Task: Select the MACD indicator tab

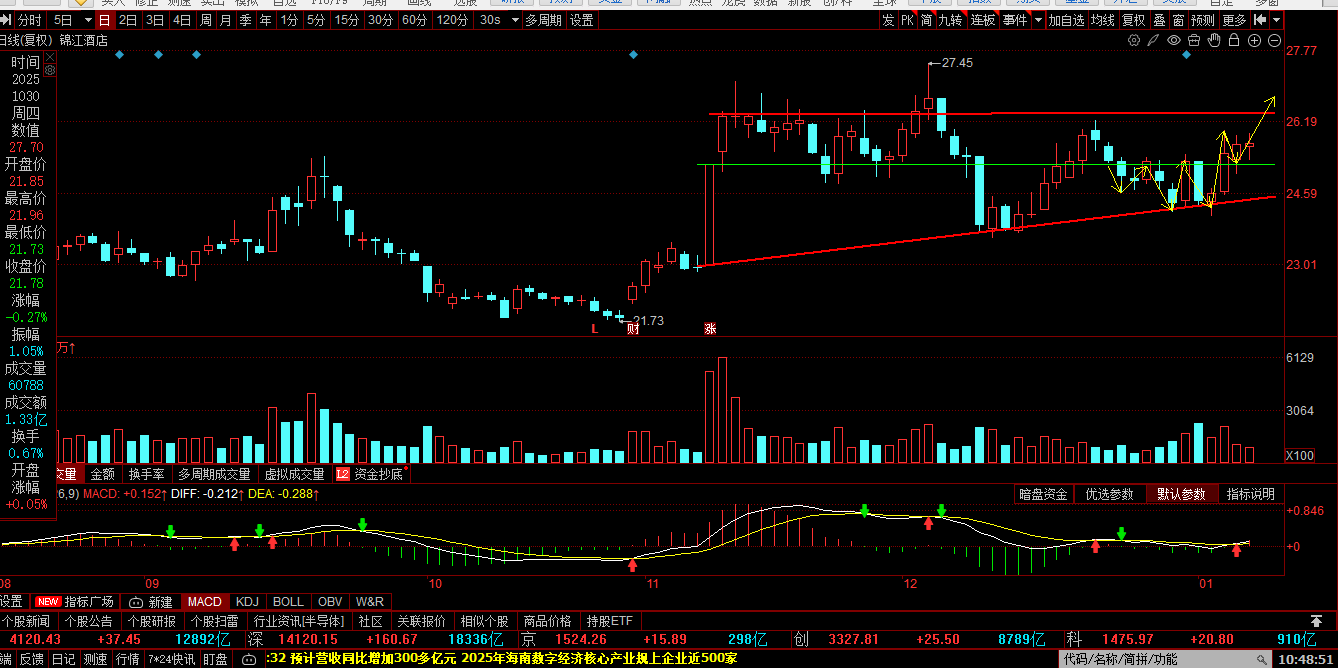Action: (204, 602)
